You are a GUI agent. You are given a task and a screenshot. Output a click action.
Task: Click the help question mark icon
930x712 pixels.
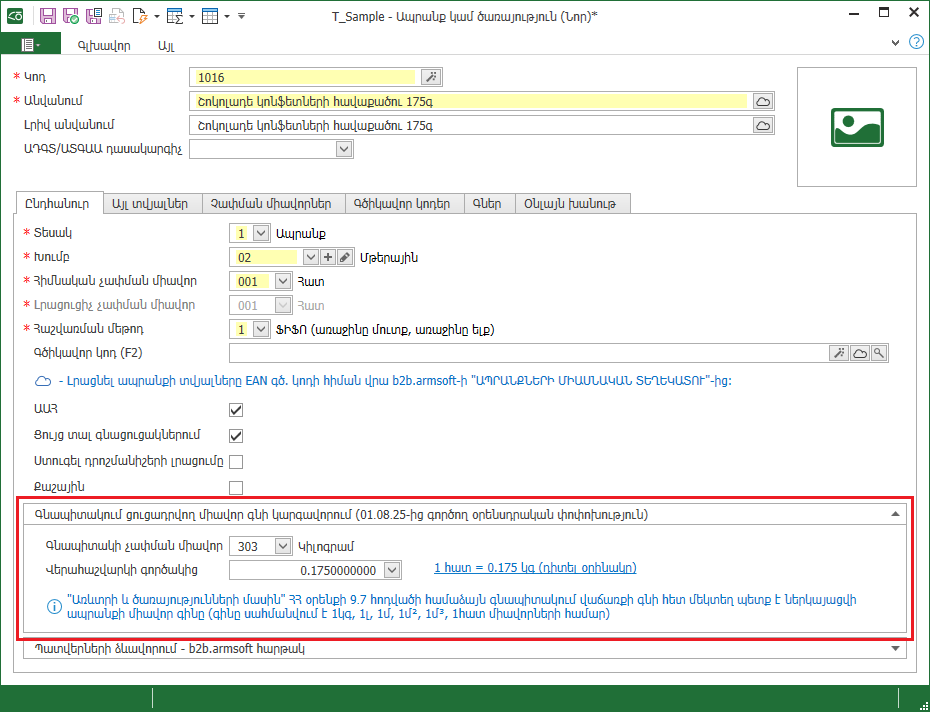coord(916,43)
